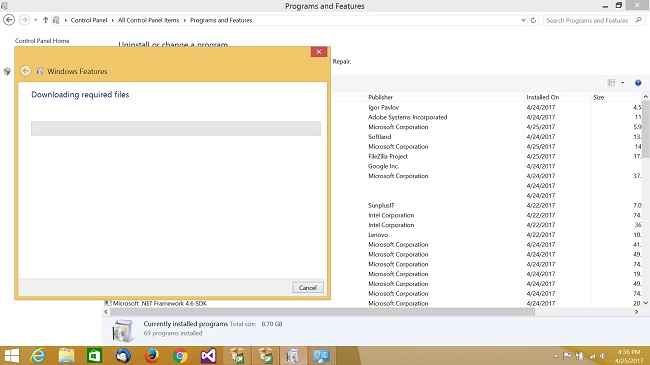Cancel the Windows Features download
Image resolution: width=650 pixels, height=365 pixels.
(308, 287)
